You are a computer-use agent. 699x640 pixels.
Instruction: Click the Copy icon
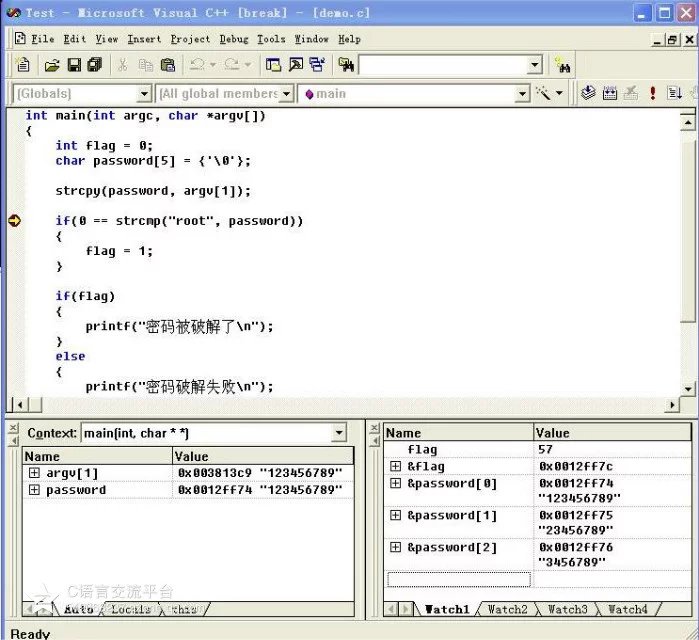click(x=146, y=65)
